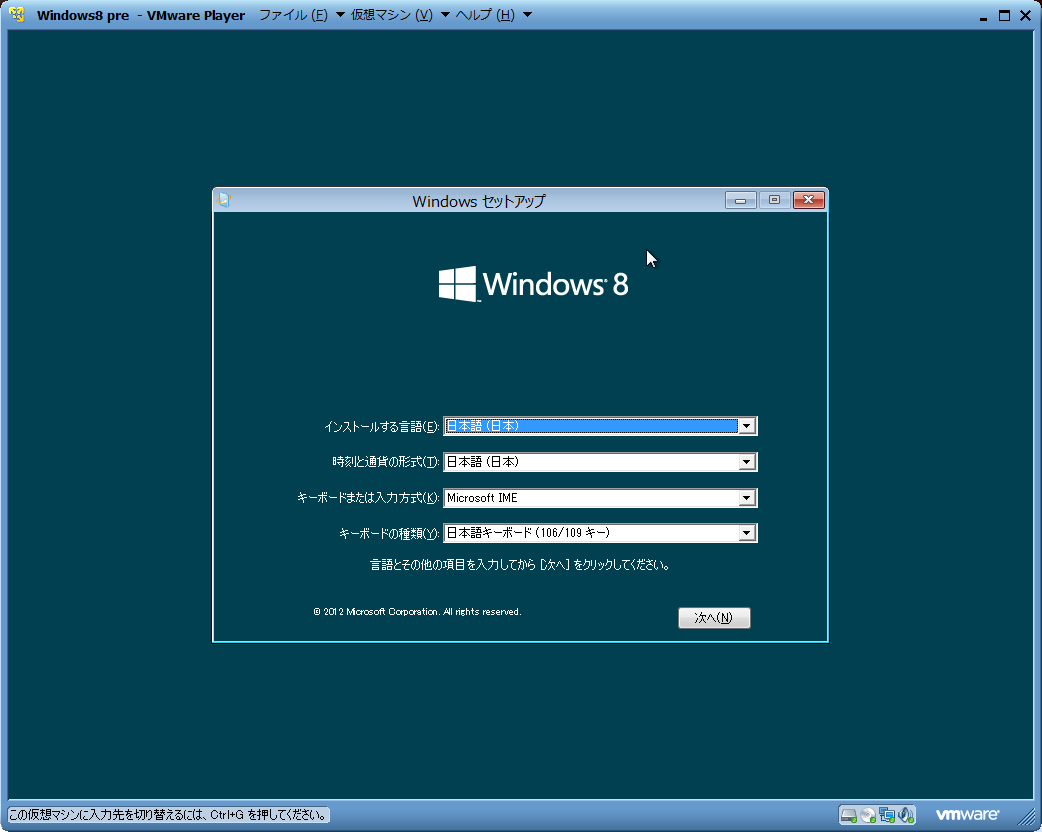
Task: Click the VMware Player app icon in title bar
Action: click(17, 15)
